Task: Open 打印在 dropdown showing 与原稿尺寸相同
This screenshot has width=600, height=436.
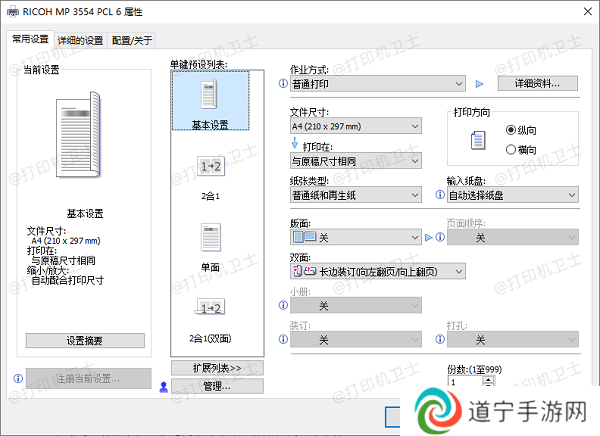Action: click(x=356, y=161)
